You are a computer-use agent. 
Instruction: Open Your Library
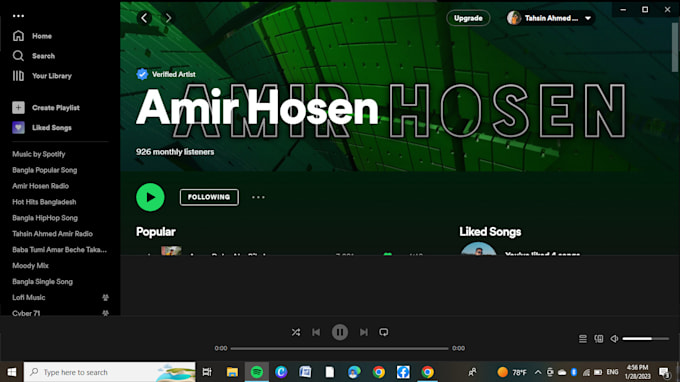[42, 76]
